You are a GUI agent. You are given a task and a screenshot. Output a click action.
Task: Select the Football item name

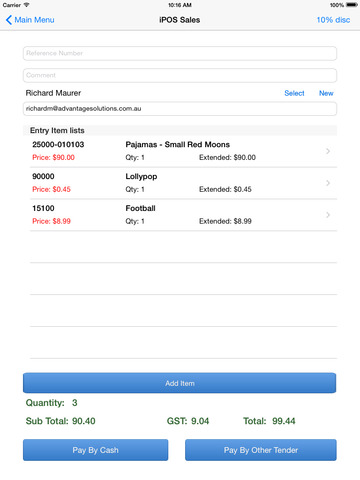pyautogui.click(x=140, y=208)
